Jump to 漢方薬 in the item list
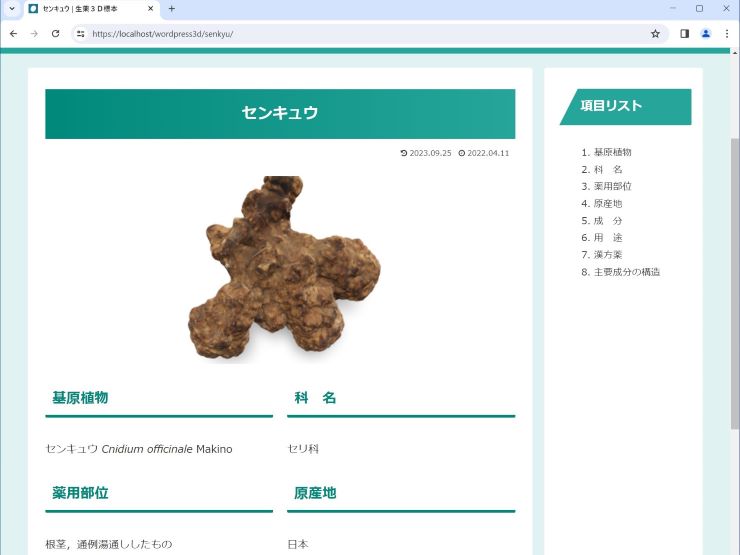The width and height of the screenshot is (740, 555). pyautogui.click(x=608, y=255)
